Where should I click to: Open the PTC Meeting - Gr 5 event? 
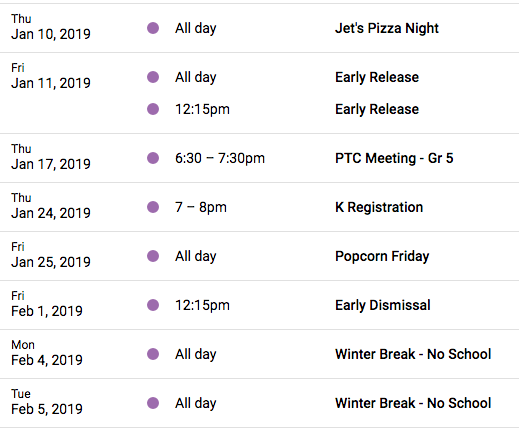394,158
